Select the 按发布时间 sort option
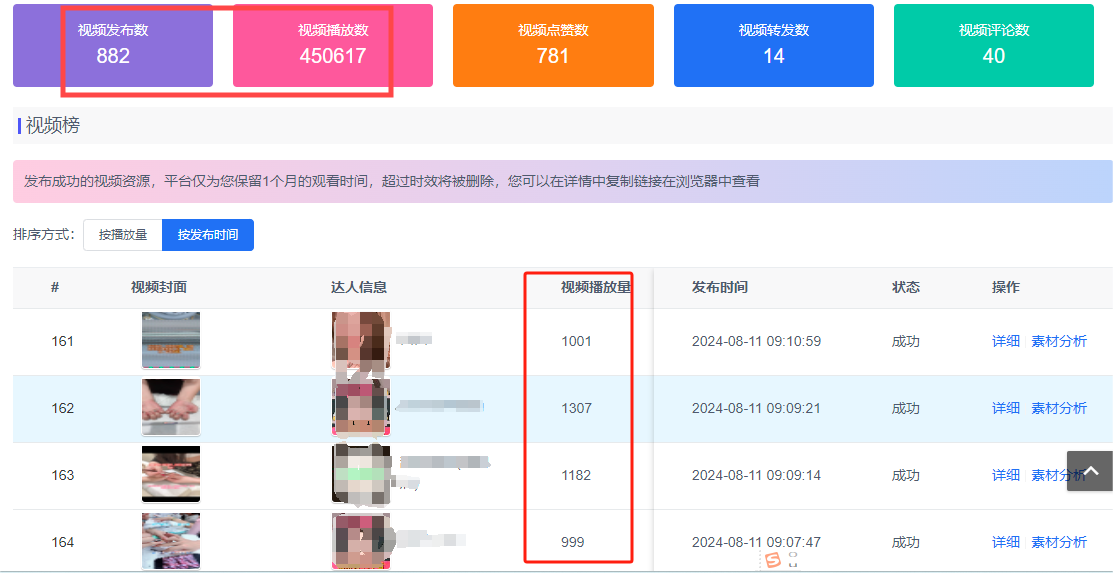Viewport: 1113px width, 573px height. pyautogui.click(x=208, y=235)
